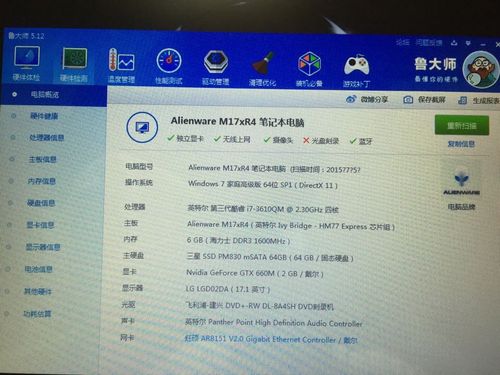The height and width of the screenshot is (375, 500).
Task: Click the green 重新扫描 rescan button
Action: click(x=462, y=125)
